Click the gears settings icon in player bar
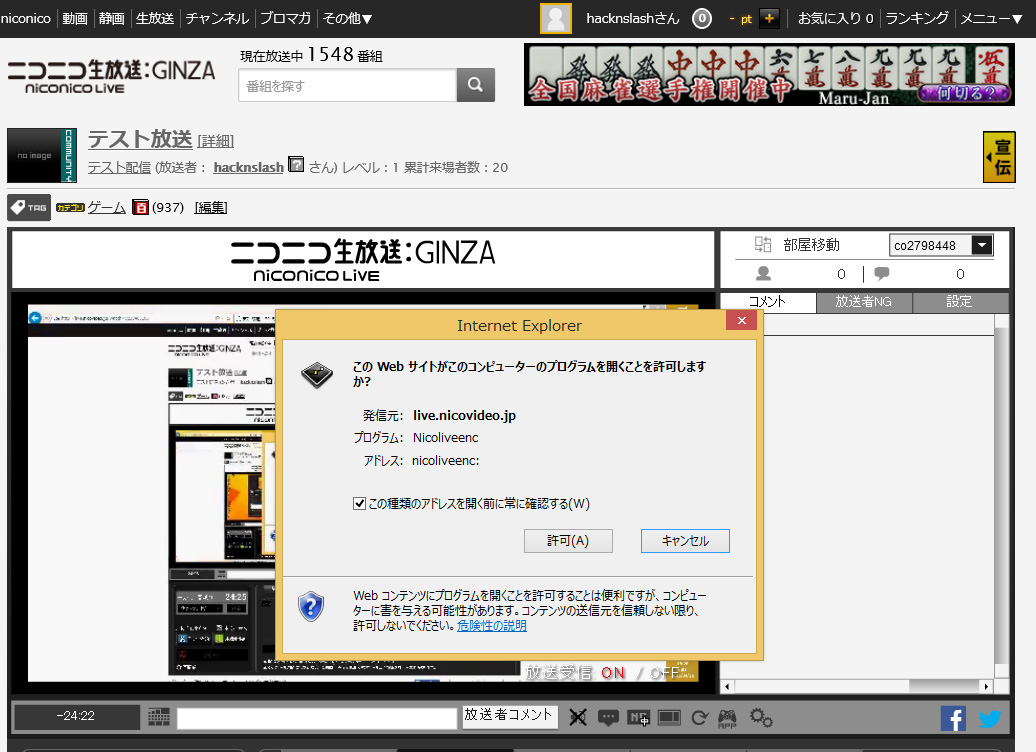Image resolution: width=1036 pixels, height=752 pixels. pyautogui.click(x=761, y=717)
